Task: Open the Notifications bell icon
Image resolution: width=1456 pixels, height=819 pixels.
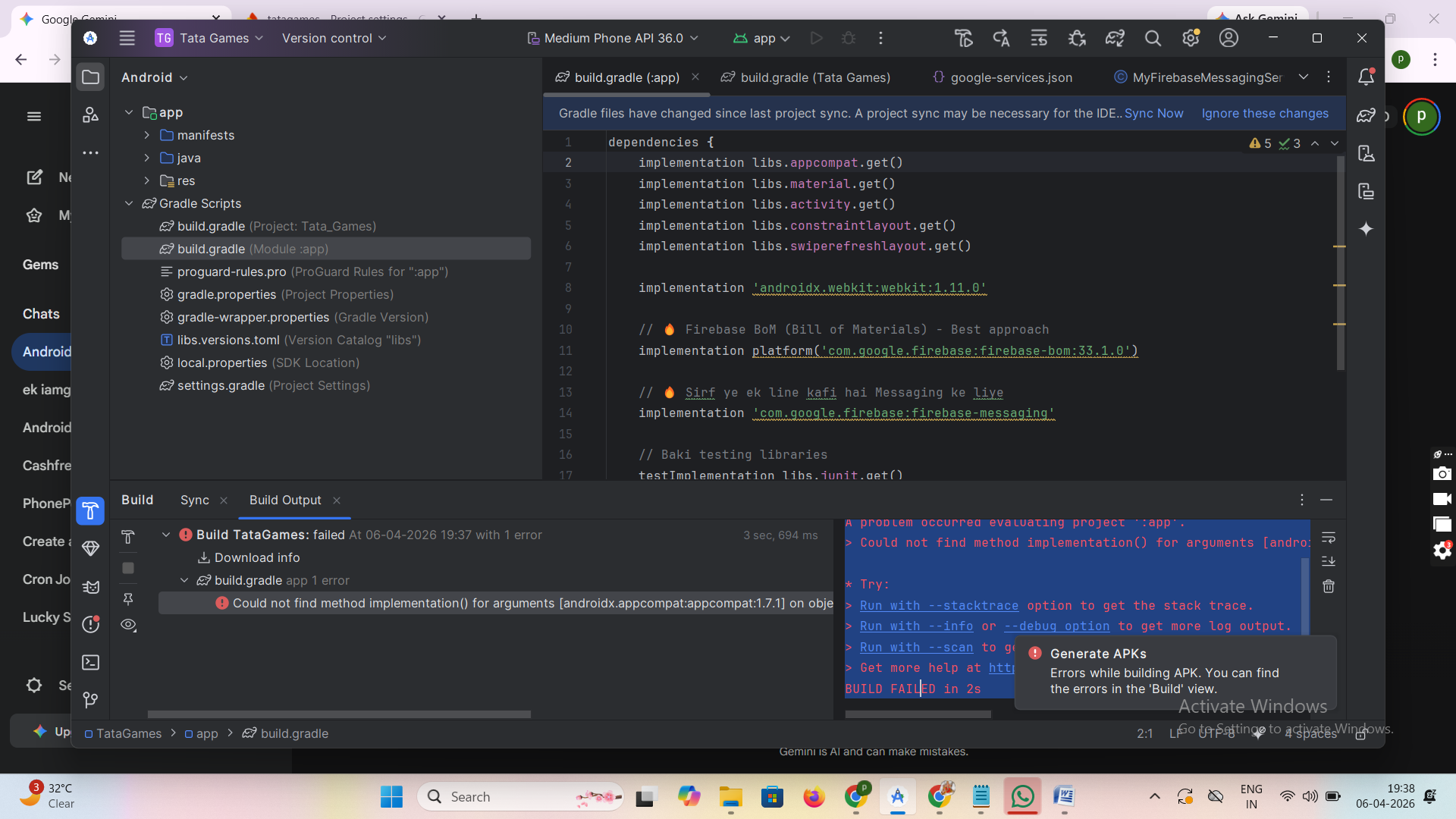Action: pos(1367,77)
